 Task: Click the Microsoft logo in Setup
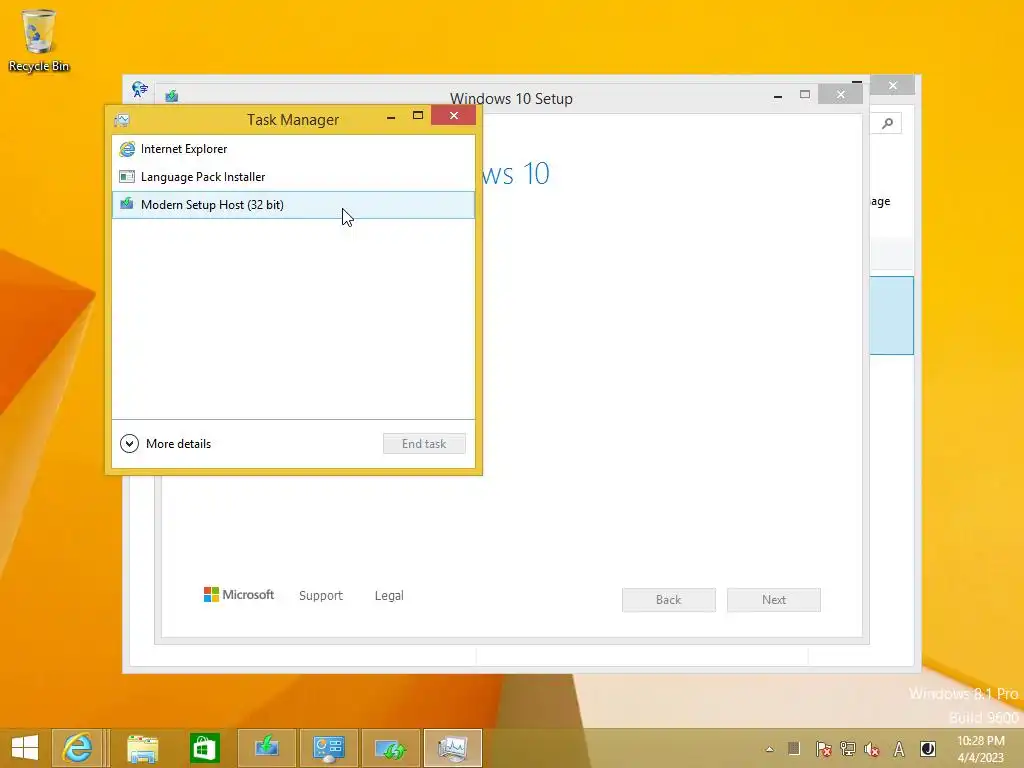(x=239, y=595)
